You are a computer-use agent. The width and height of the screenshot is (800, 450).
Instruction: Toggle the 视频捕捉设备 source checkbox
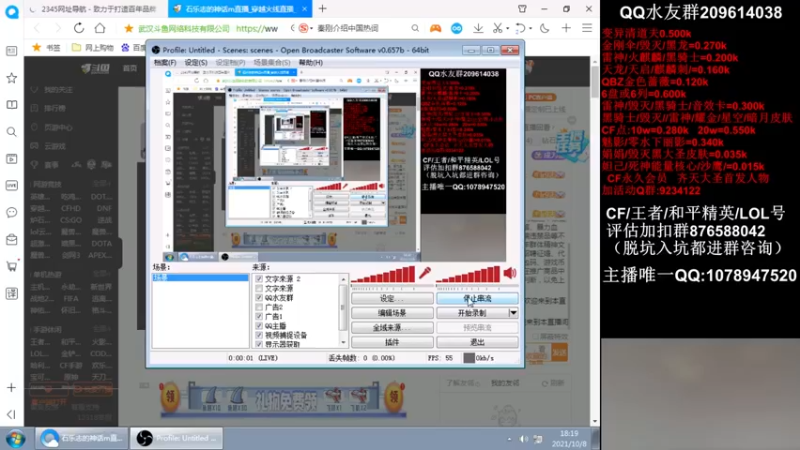pyautogui.click(x=259, y=335)
